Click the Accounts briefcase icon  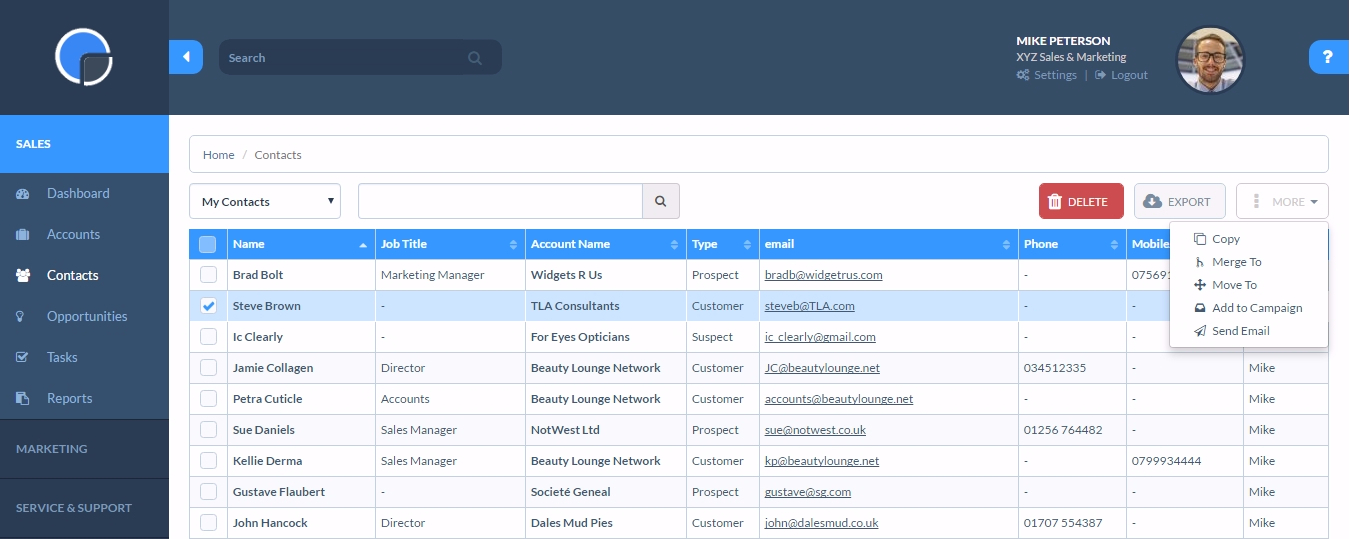23,235
